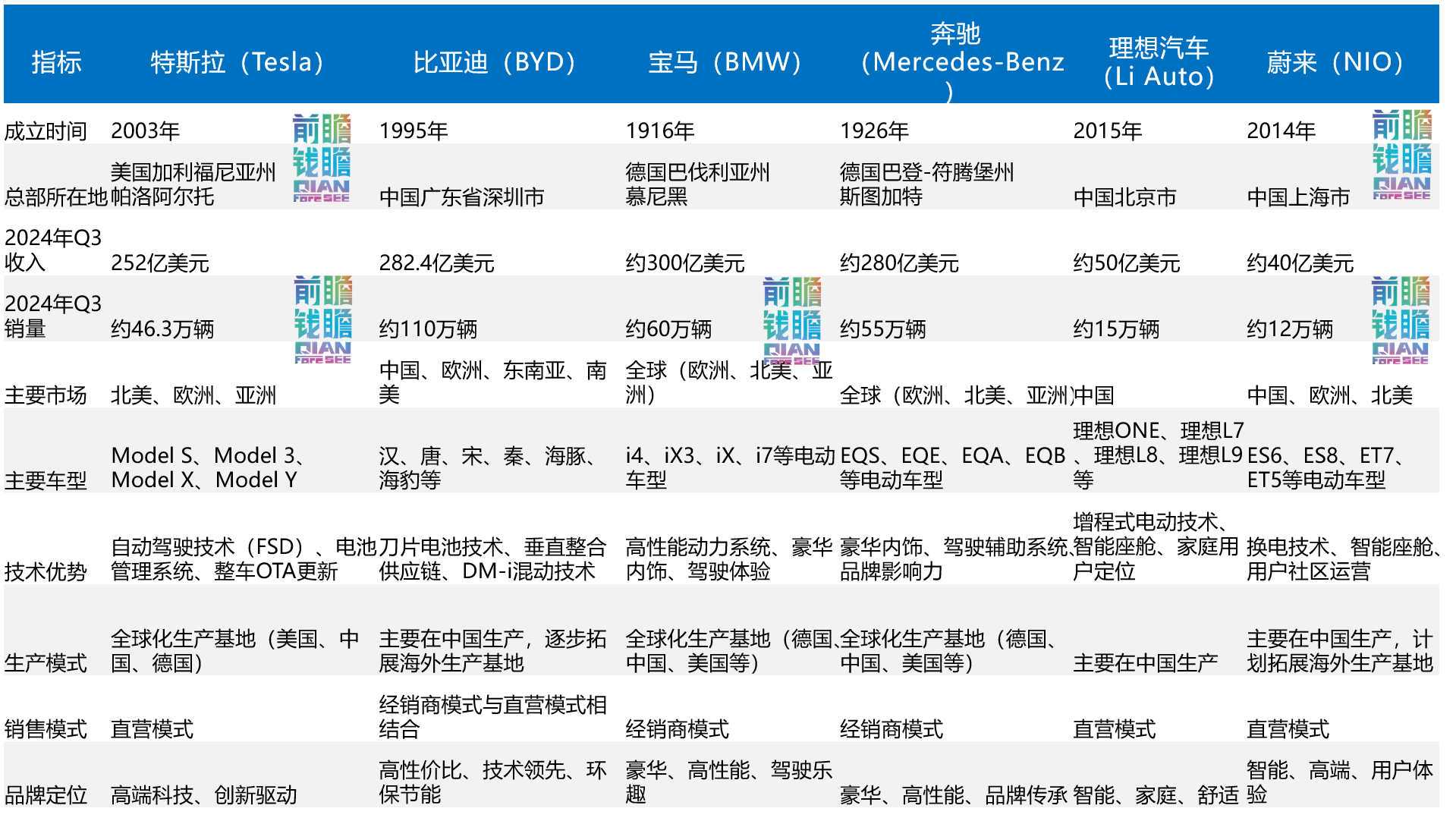
Task: Select the 中国北京市 cell
Action: click(x=1124, y=197)
